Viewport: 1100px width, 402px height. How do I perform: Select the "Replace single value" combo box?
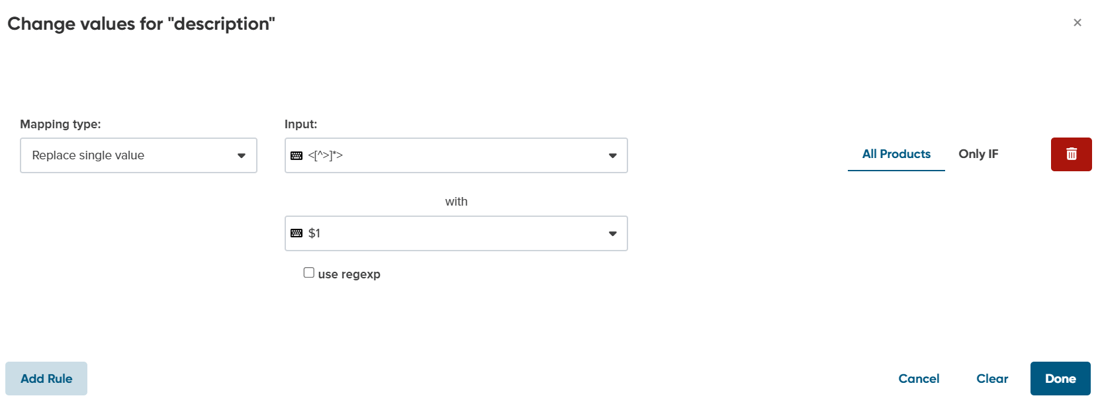click(139, 156)
